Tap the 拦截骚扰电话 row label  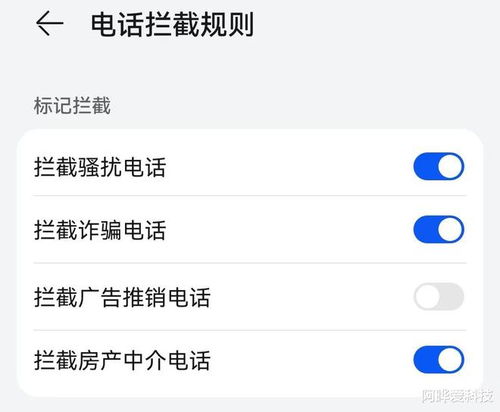(100, 167)
